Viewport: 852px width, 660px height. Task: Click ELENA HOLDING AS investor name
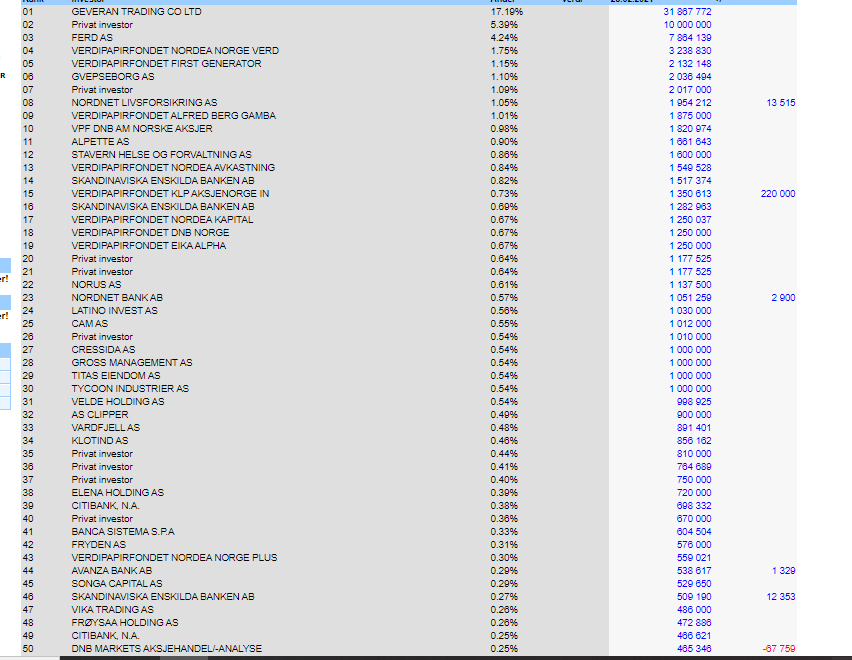pyautogui.click(x=117, y=494)
